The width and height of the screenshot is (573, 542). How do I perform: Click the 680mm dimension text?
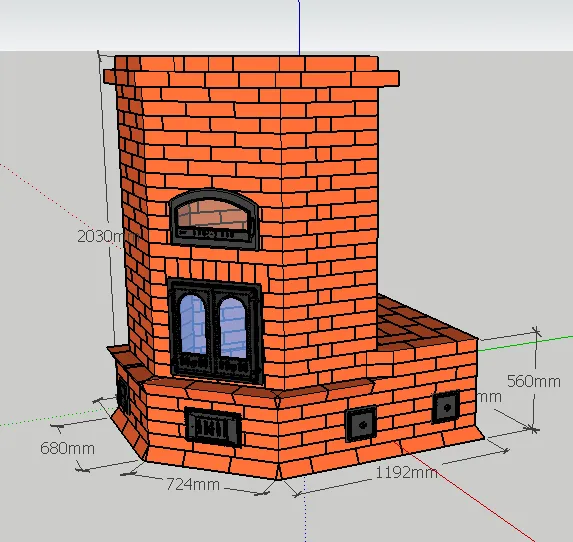(67, 448)
